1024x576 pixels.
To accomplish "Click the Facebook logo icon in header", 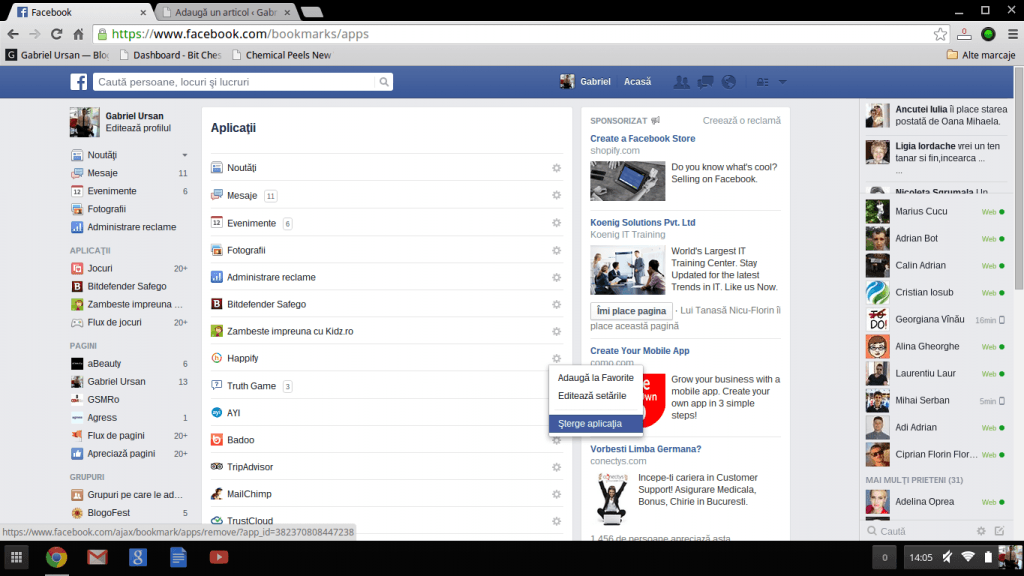I will click(x=78, y=82).
